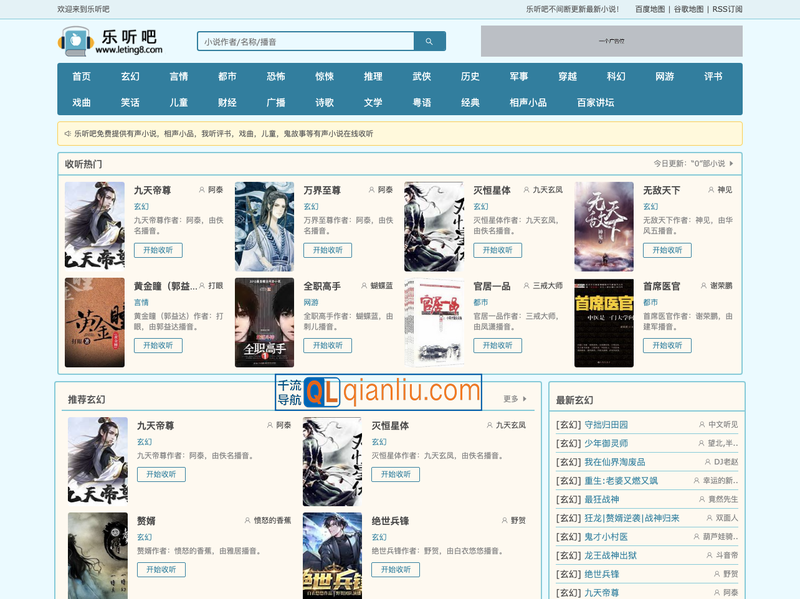Select the 评书 navigation menu item
The height and width of the screenshot is (599, 800).
click(x=713, y=76)
